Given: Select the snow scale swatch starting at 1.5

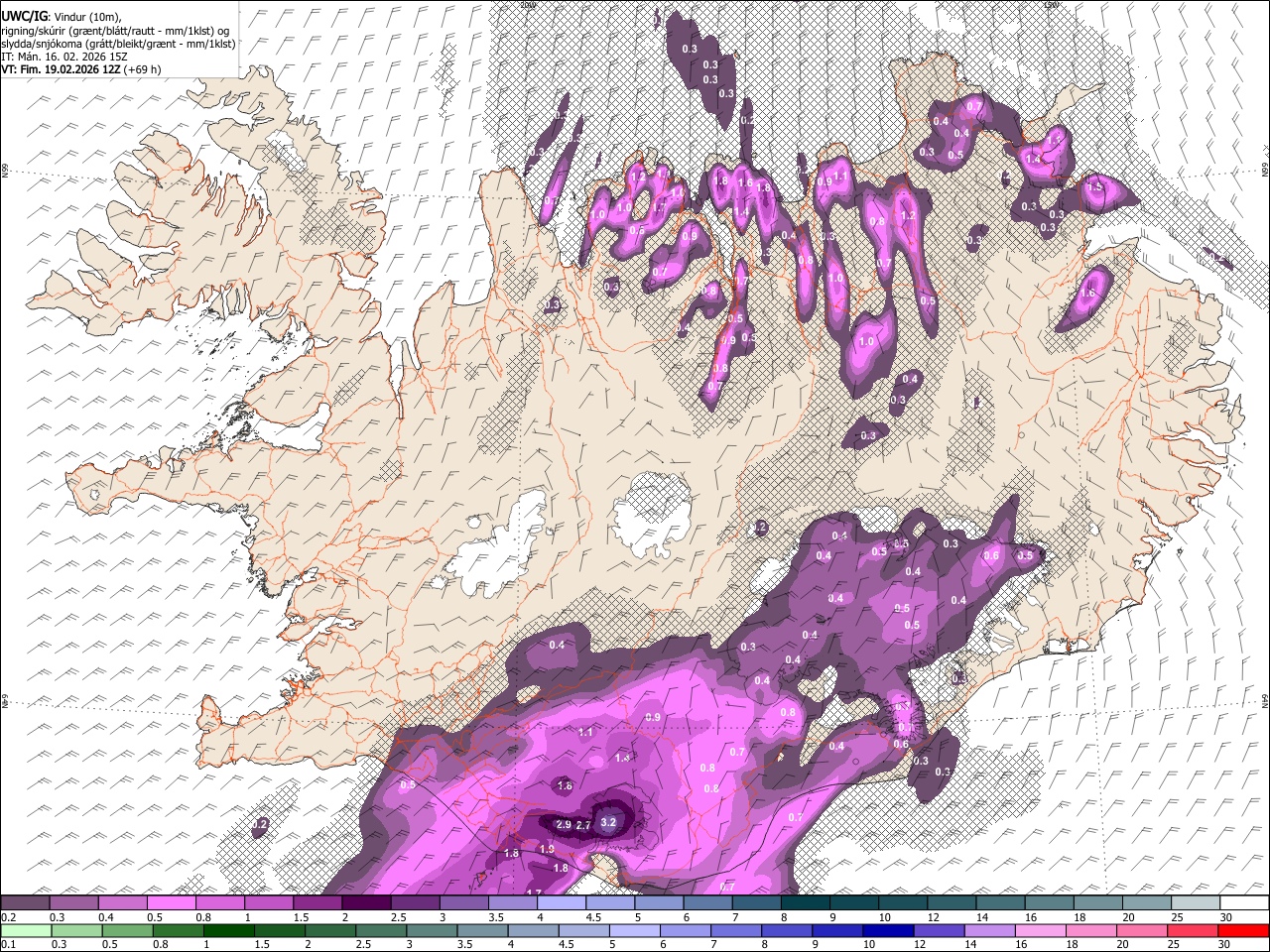Looking at the screenshot, I should click(x=317, y=902).
